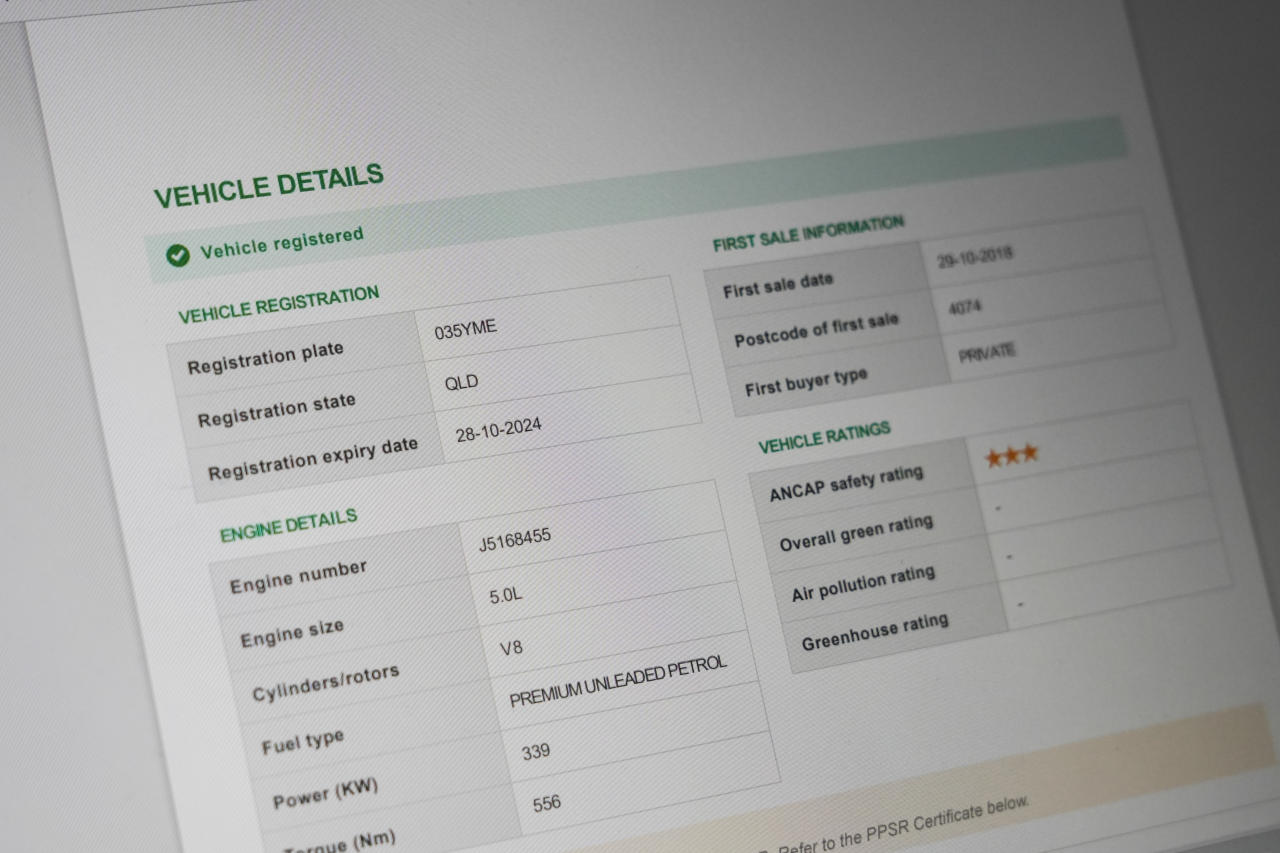Select postcode value 4074

(x=964, y=308)
